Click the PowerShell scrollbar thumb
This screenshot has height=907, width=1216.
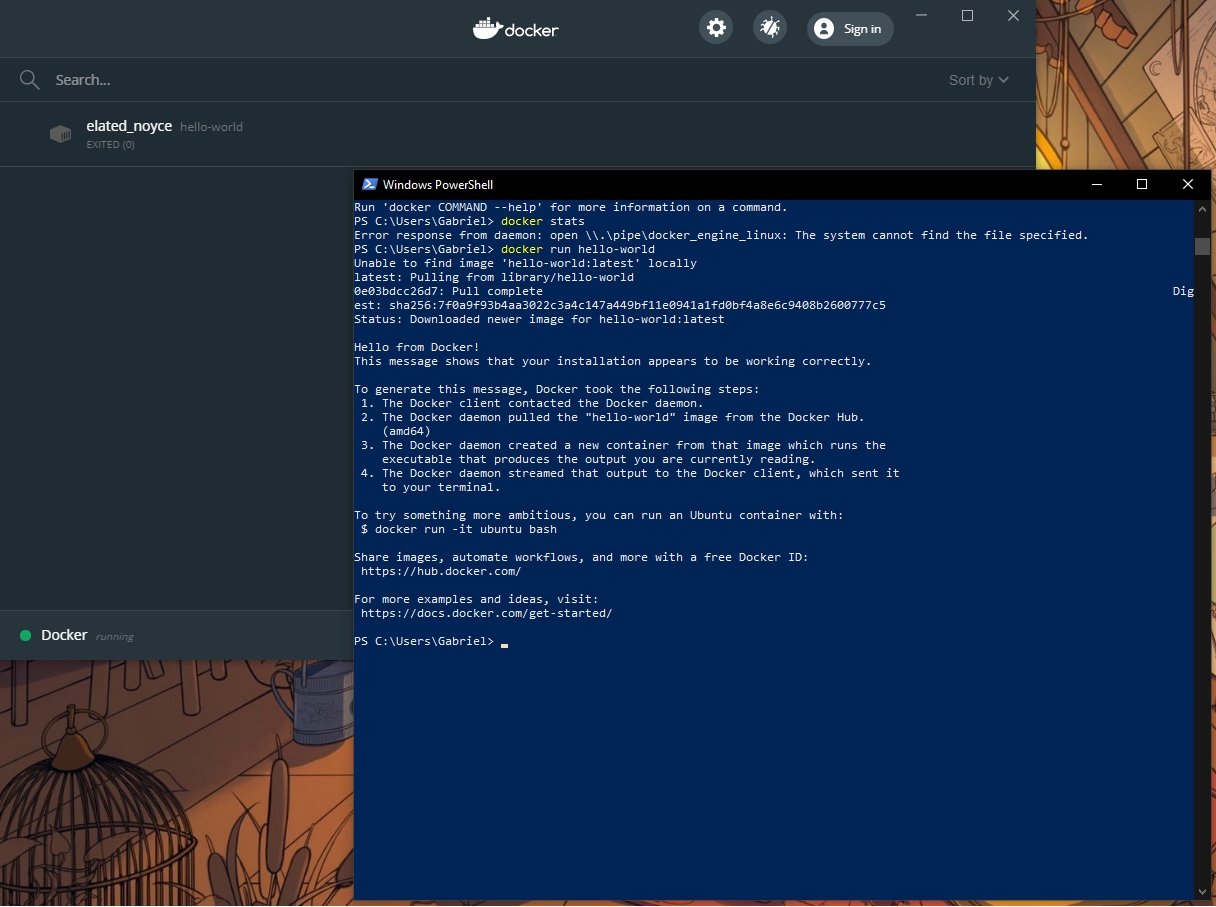click(x=1202, y=246)
